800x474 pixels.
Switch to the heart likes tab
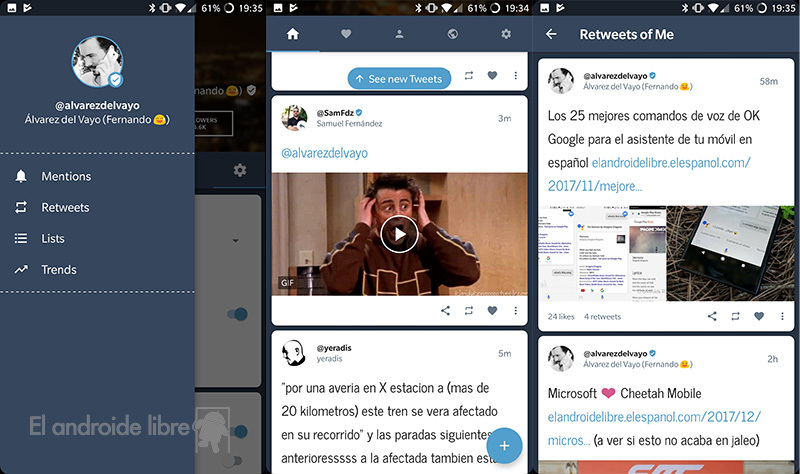[x=346, y=34]
